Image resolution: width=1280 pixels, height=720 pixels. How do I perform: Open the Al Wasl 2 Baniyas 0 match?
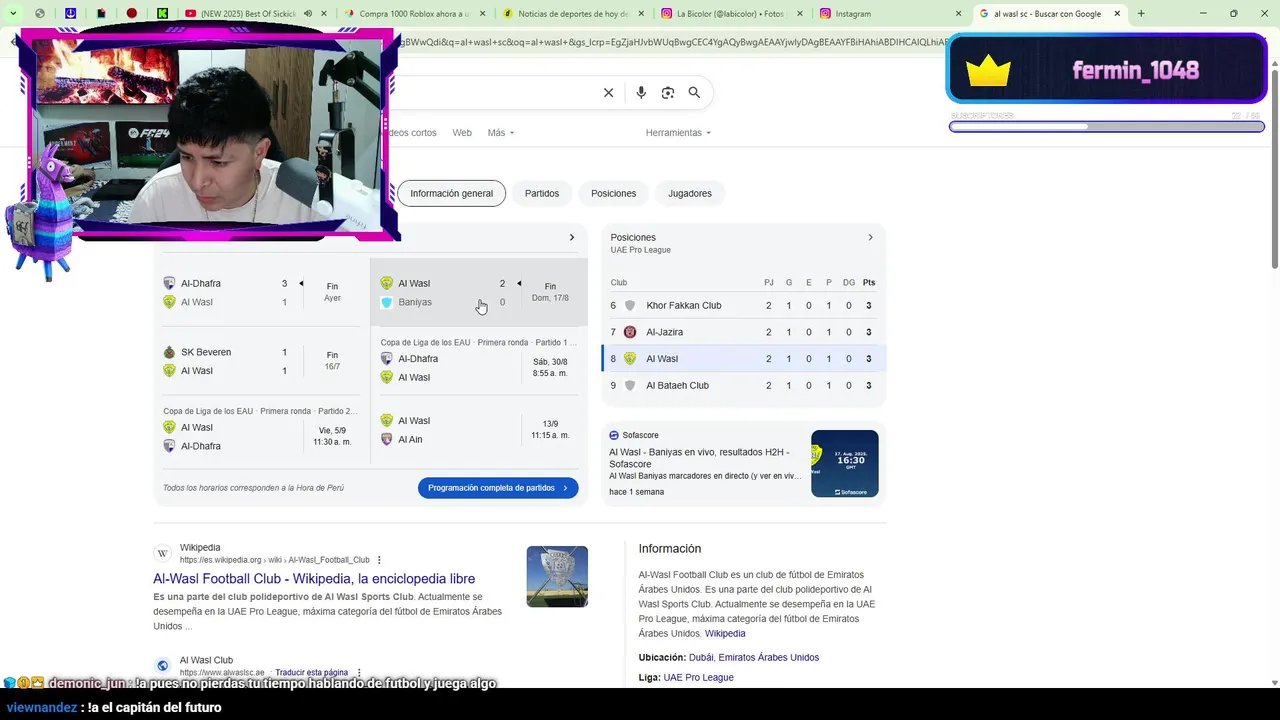click(479, 293)
